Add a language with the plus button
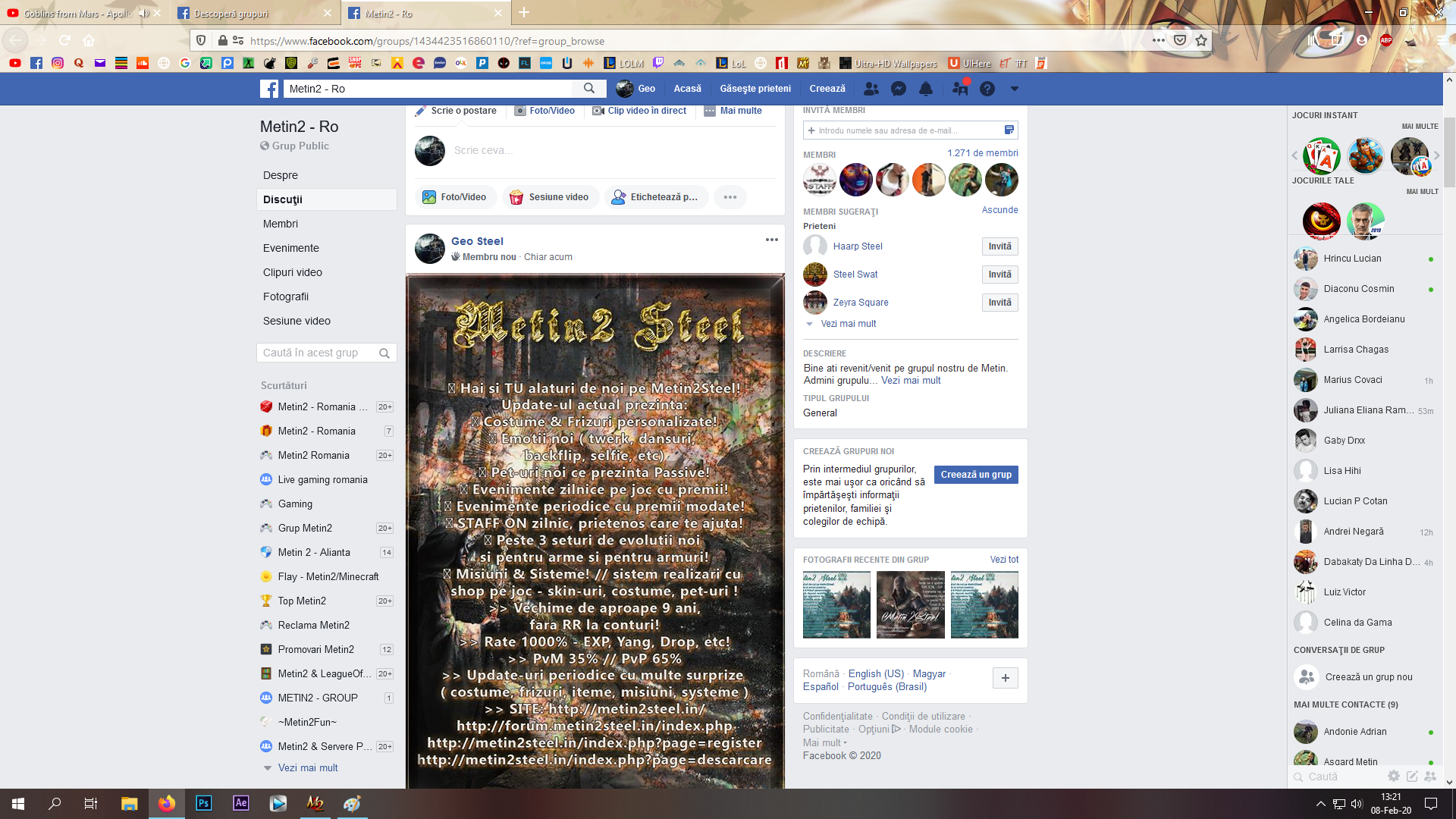 point(1005,678)
